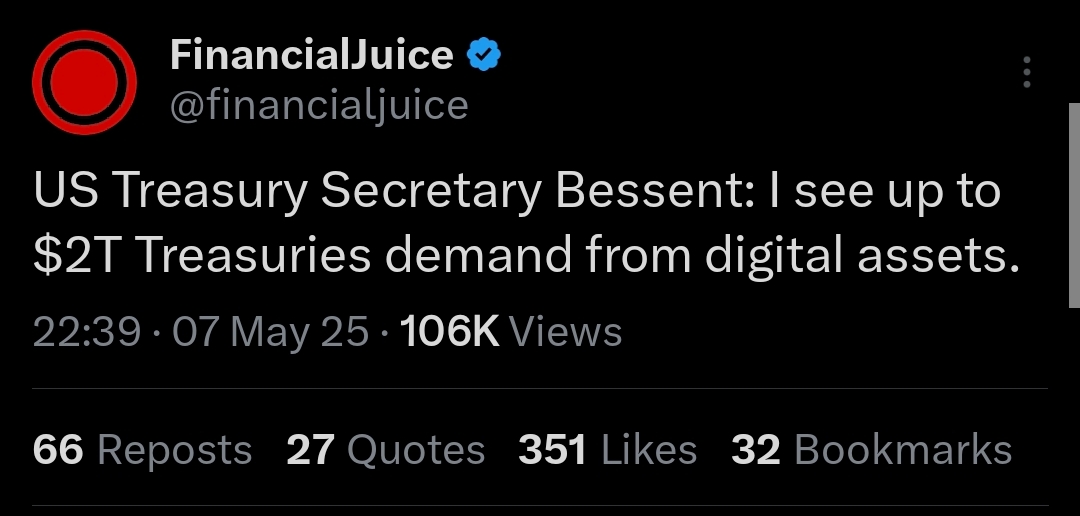Open the FinancialJuice display name profile
Image resolution: width=1080 pixels, height=516 pixels.
(312, 54)
